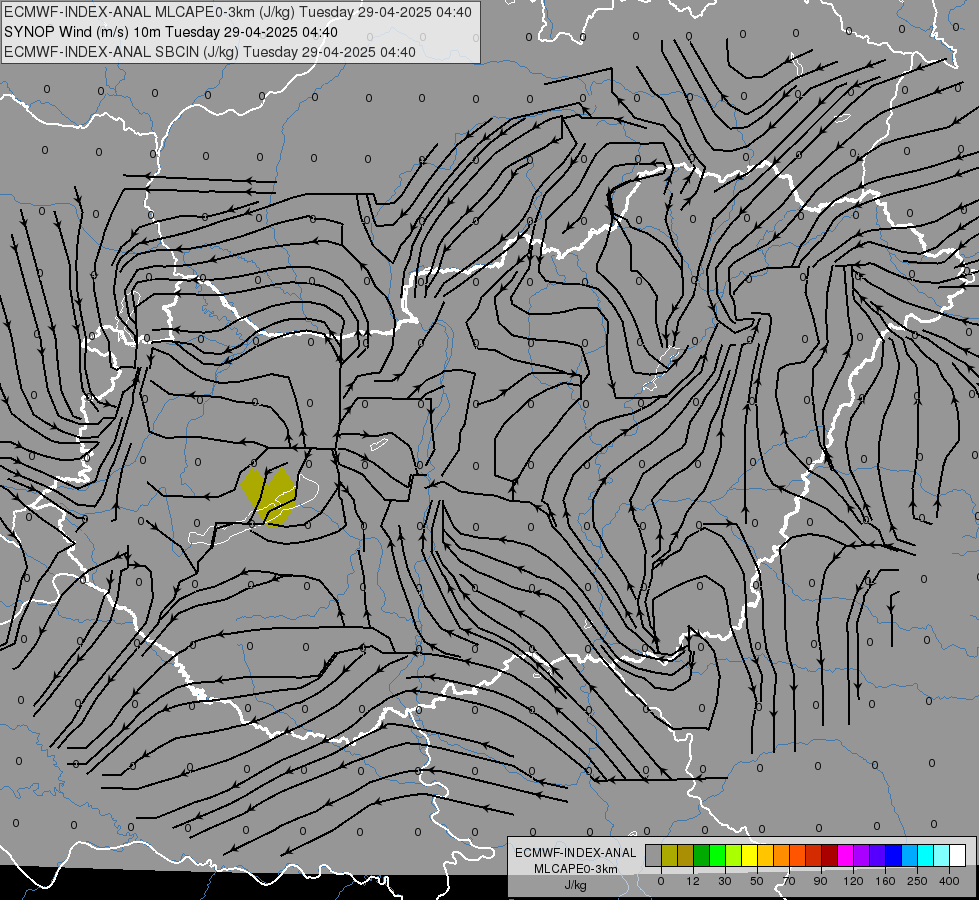The width and height of the screenshot is (979, 900).
Task: Click the legend value 400
Action: pos(949,881)
